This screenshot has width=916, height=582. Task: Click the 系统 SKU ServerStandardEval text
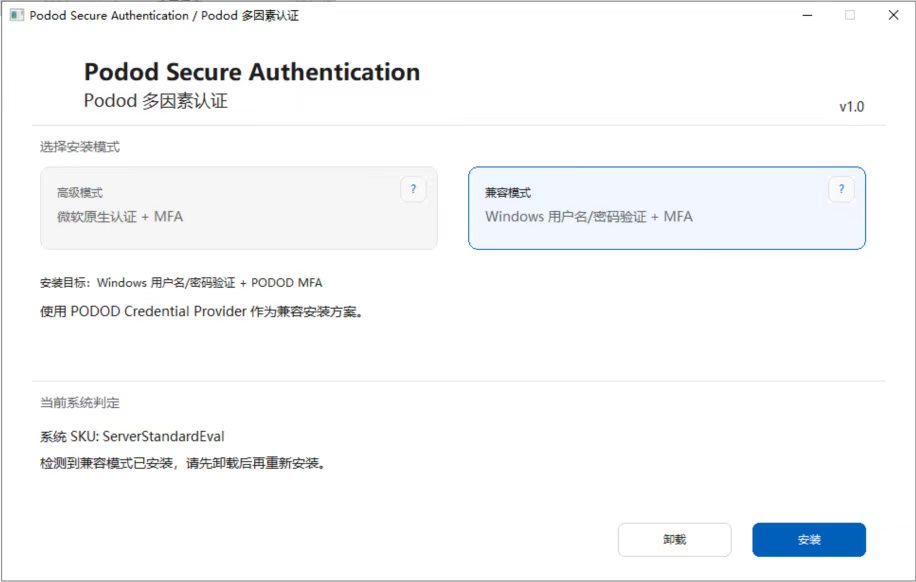point(132,437)
